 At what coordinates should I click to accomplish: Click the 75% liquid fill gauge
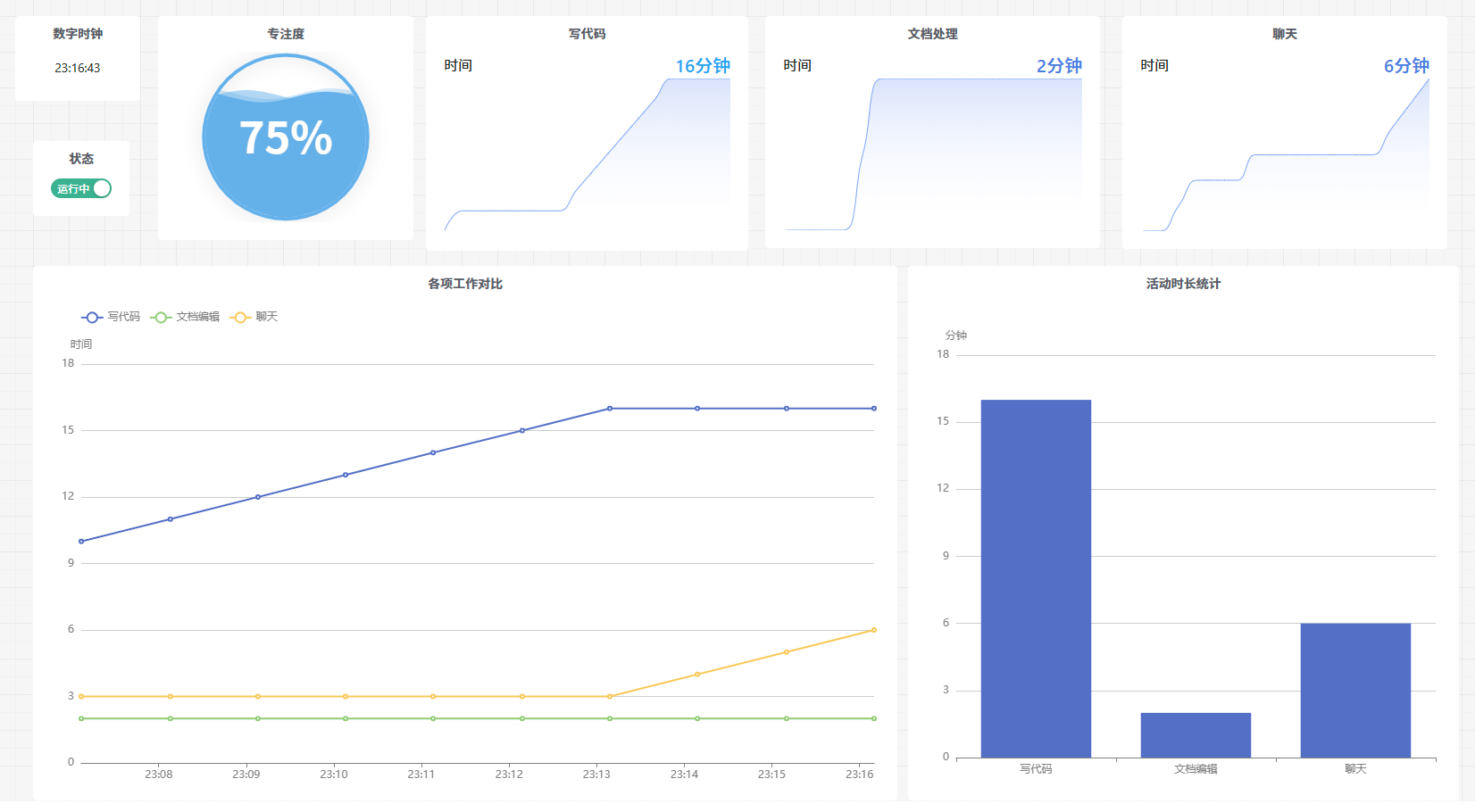[x=286, y=137]
